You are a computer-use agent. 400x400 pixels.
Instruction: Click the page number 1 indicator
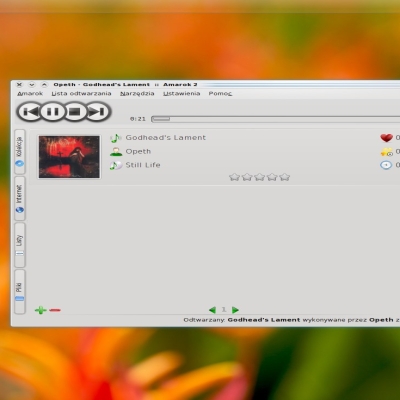coord(224,310)
